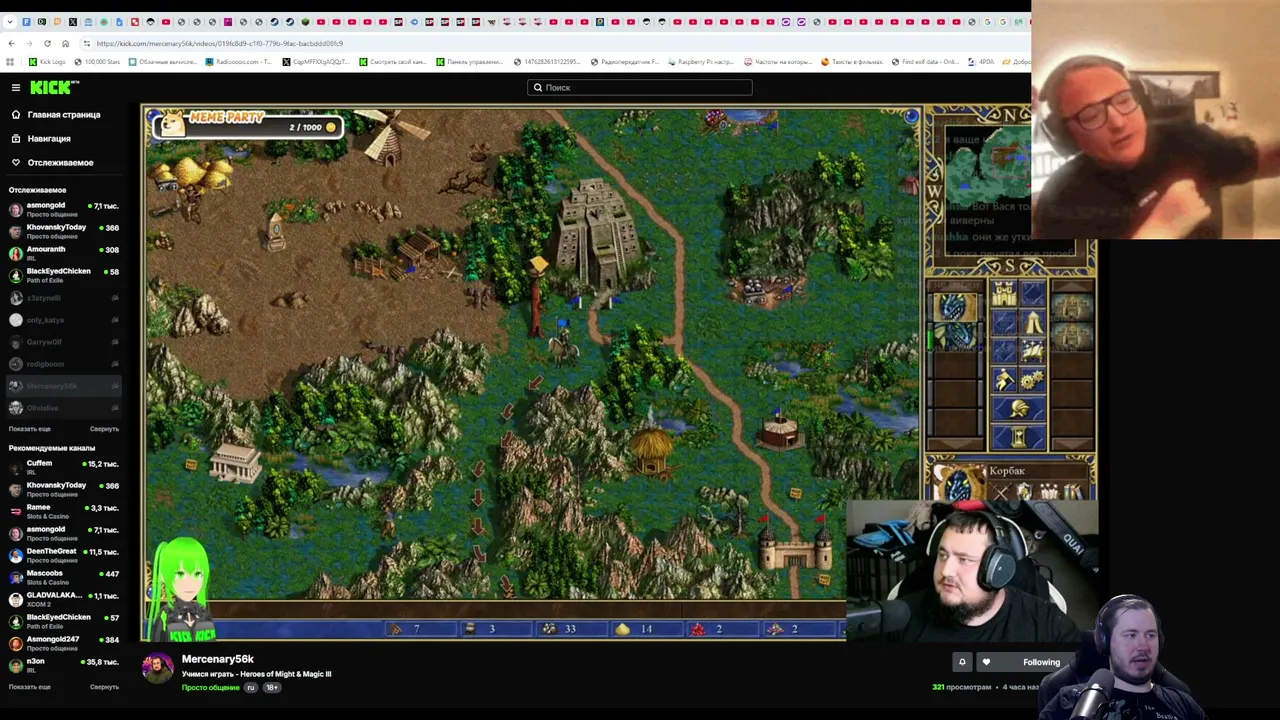Select the hero portrait in game sidebar
The image size is (1280, 720).
(956, 307)
